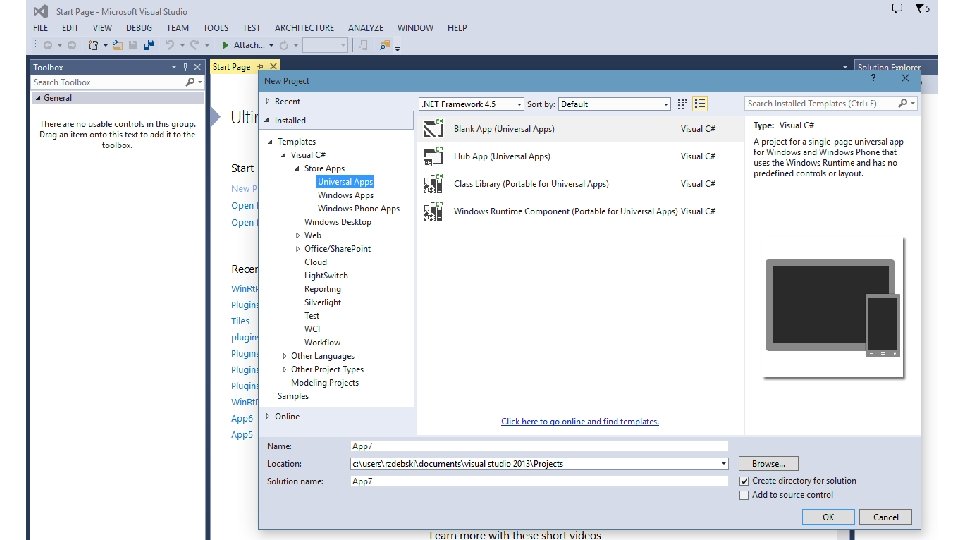This screenshot has width=960, height=540.
Task: Click the Blank App template icon
Action: pos(433,129)
